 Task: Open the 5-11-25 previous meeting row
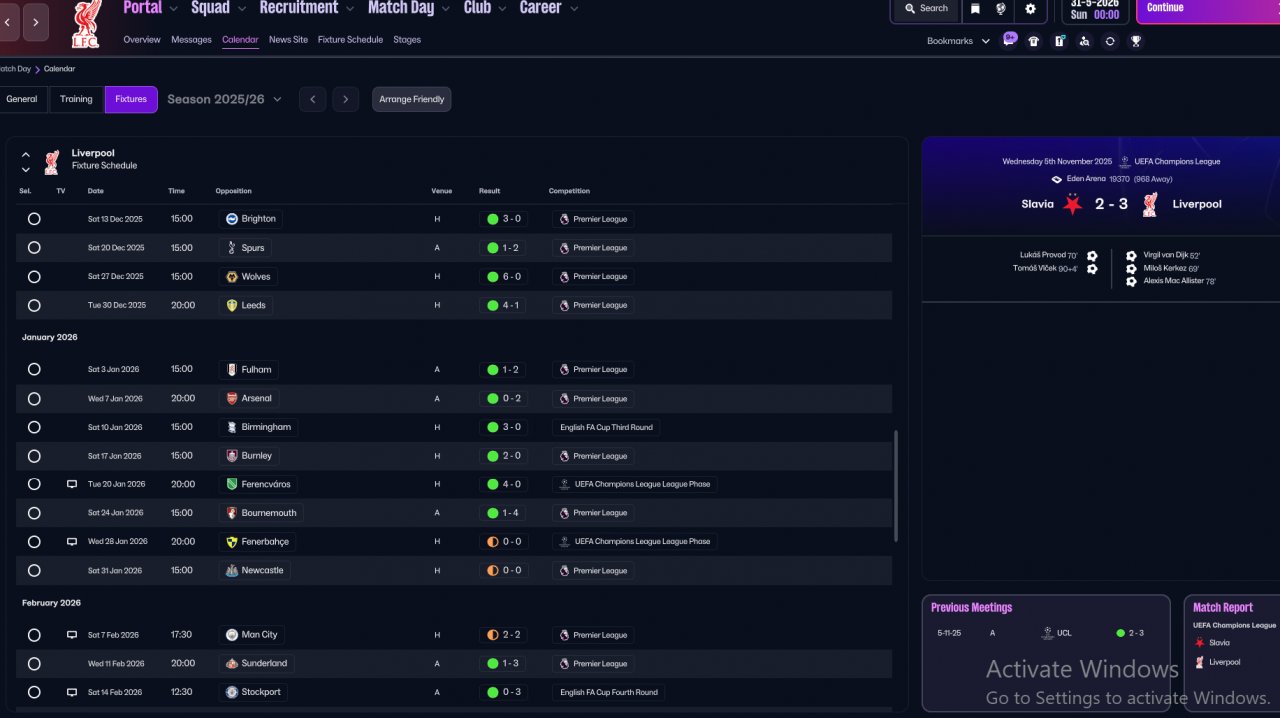[x=1045, y=633]
